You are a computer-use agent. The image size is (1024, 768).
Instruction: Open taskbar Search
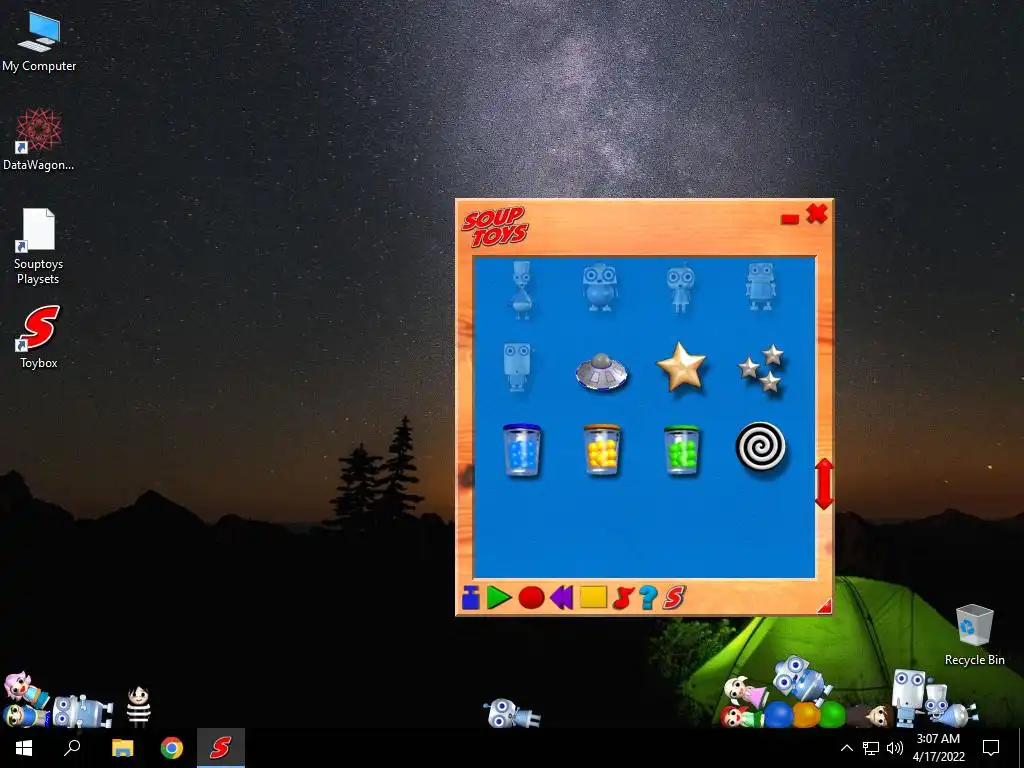coord(72,748)
